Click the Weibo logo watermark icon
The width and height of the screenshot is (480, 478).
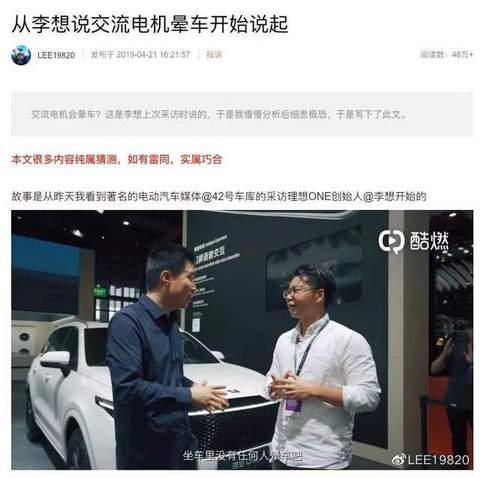pyautogui.click(x=399, y=460)
